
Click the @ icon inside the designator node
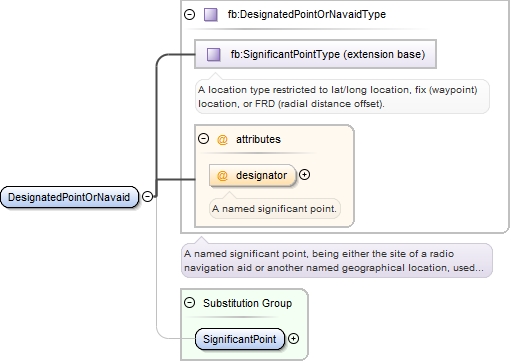tap(222, 175)
